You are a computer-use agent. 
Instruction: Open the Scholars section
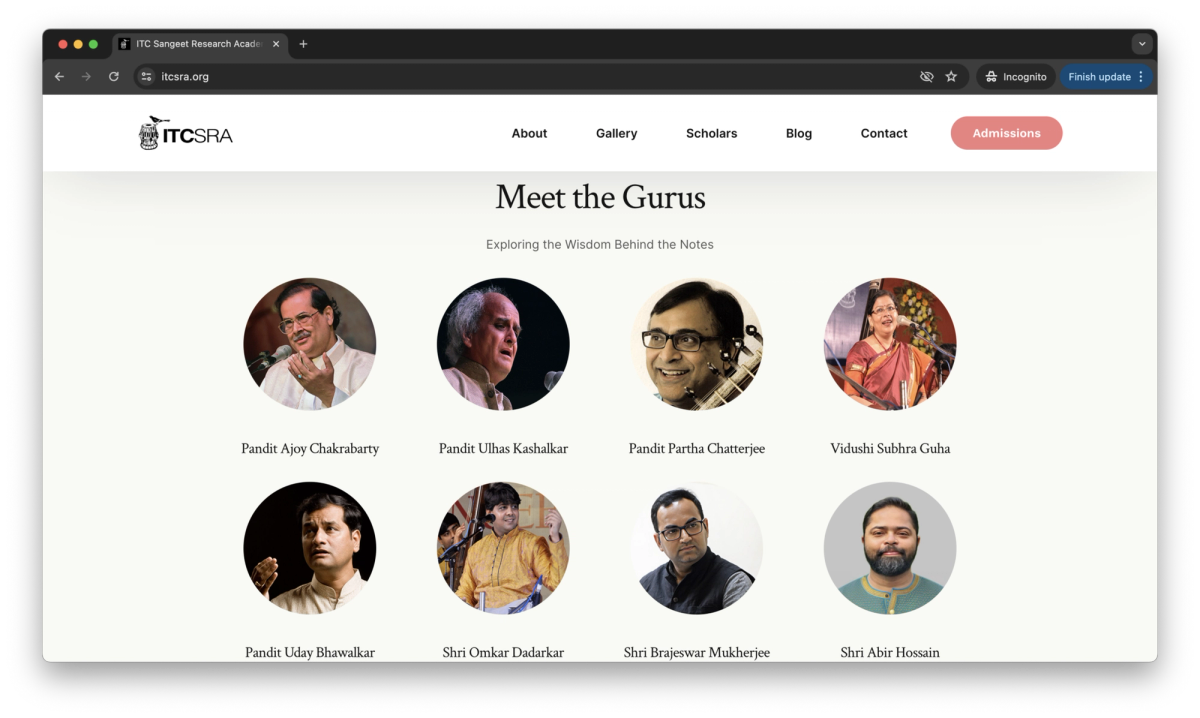click(x=711, y=133)
